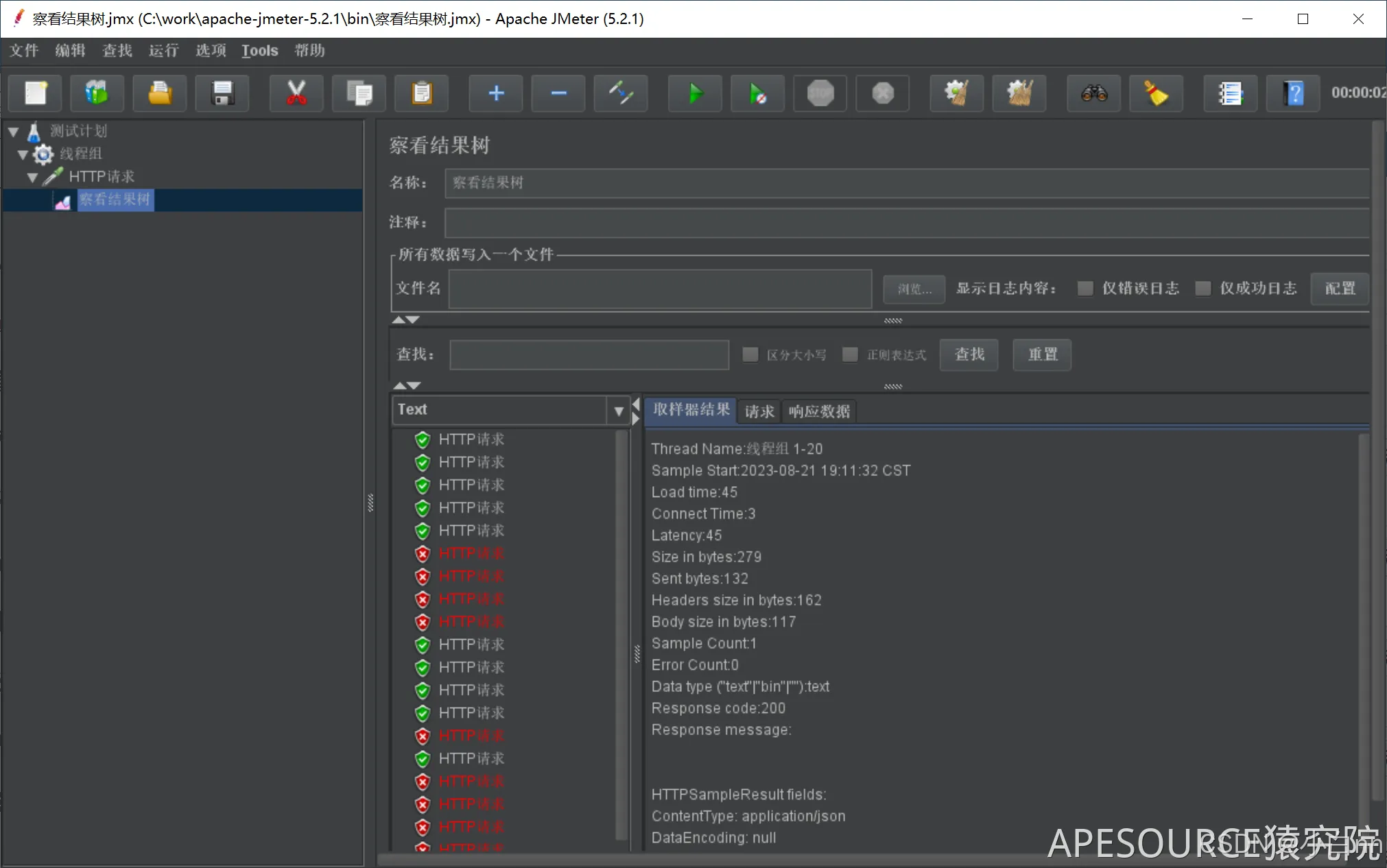
Task: Click the 文件名 input field
Action: (660, 289)
